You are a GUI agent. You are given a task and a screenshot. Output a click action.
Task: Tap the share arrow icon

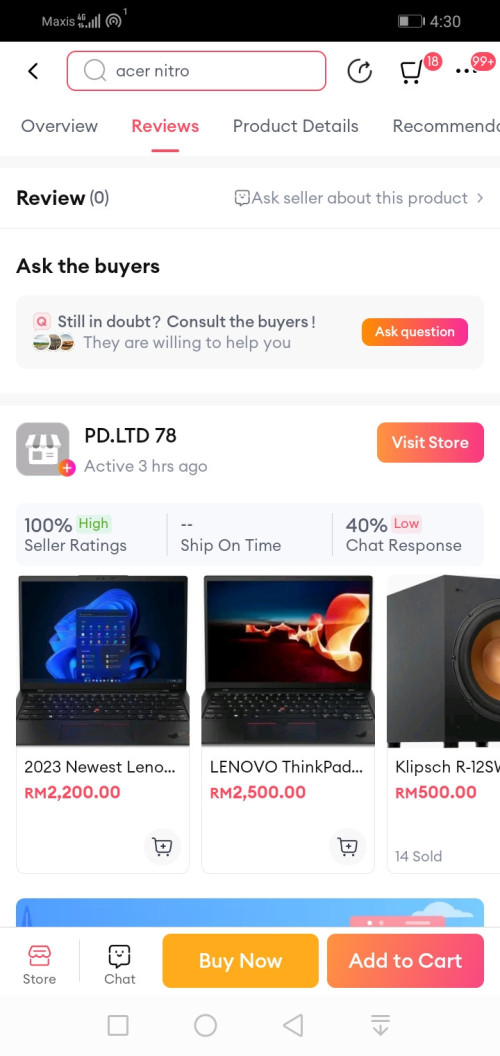pos(359,71)
